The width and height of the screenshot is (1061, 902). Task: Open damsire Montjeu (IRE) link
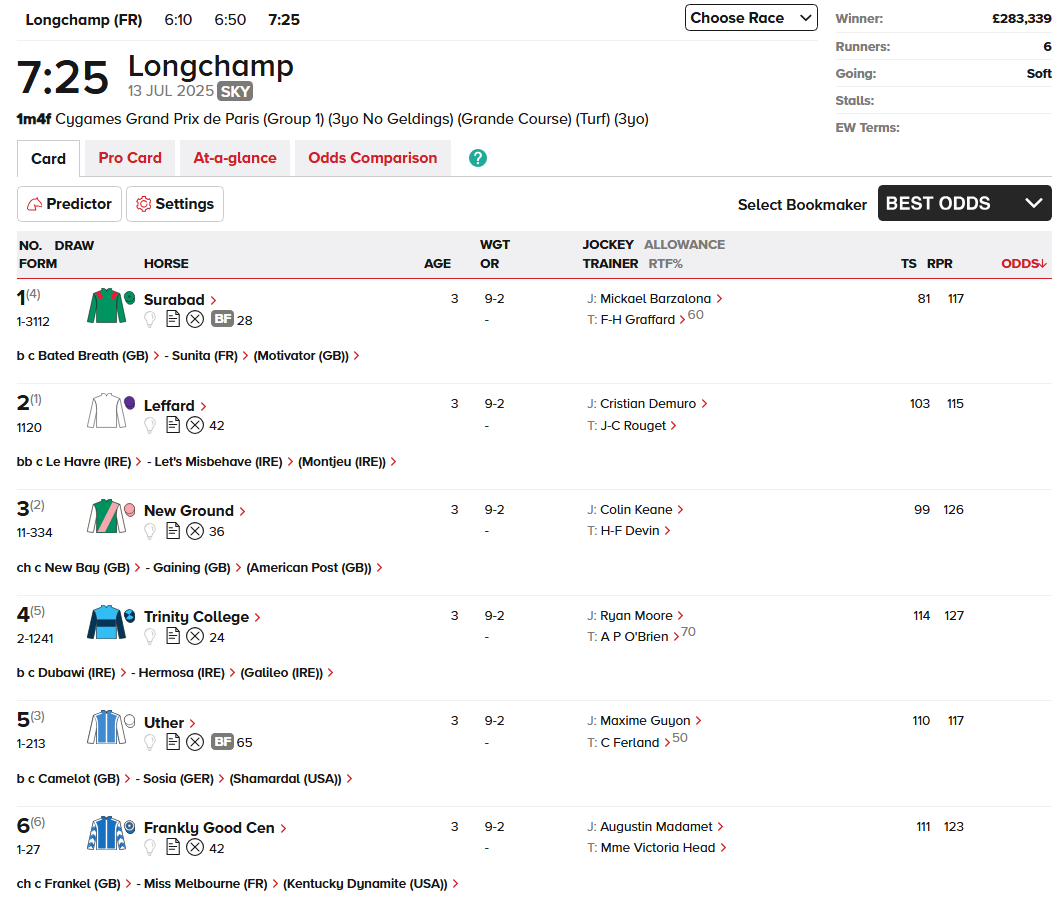click(x=347, y=461)
